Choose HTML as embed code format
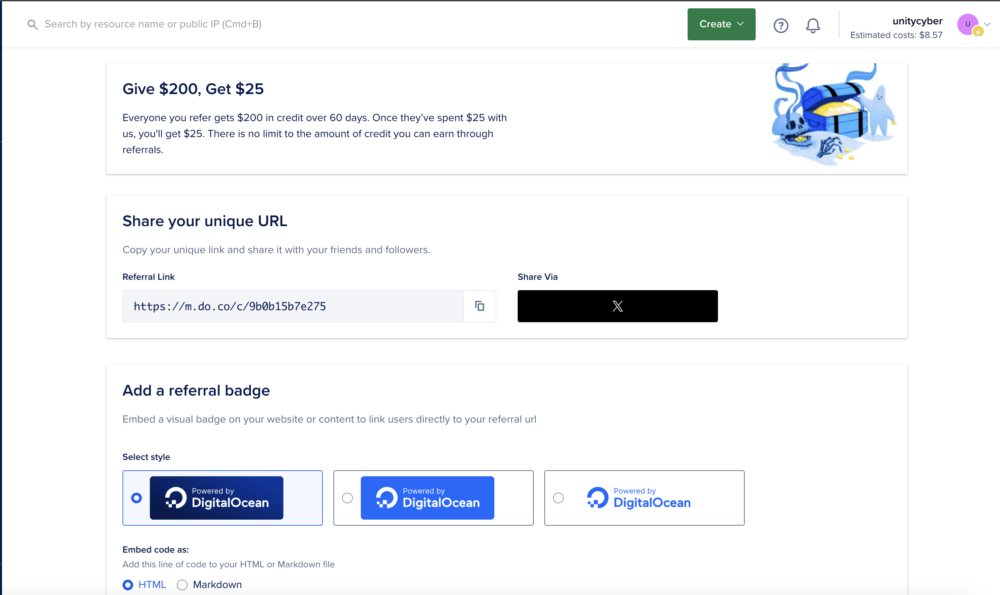The width and height of the screenshot is (1000, 595). pos(128,585)
